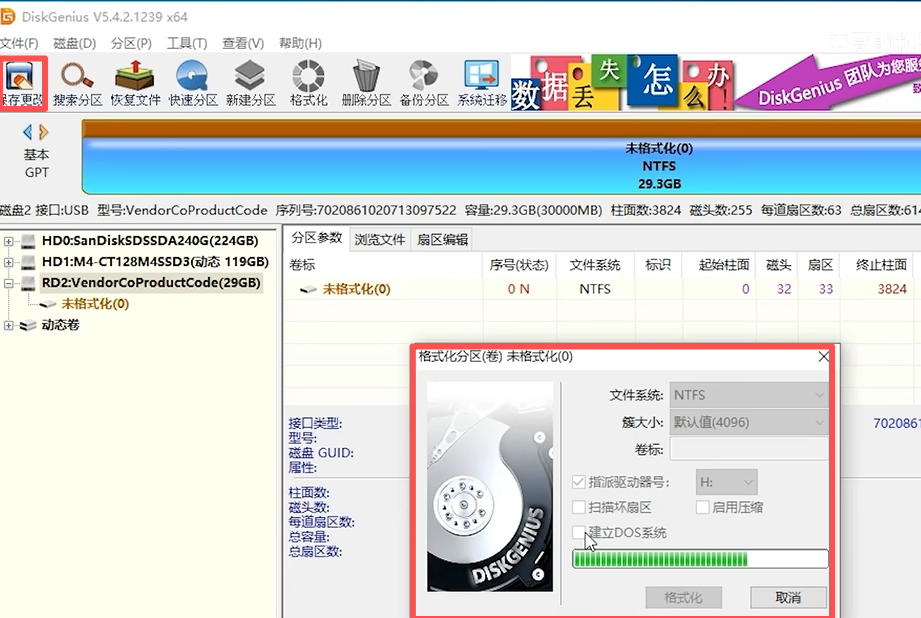
Task: Open the 磁盘(D) menu
Action: pos(75,43)
